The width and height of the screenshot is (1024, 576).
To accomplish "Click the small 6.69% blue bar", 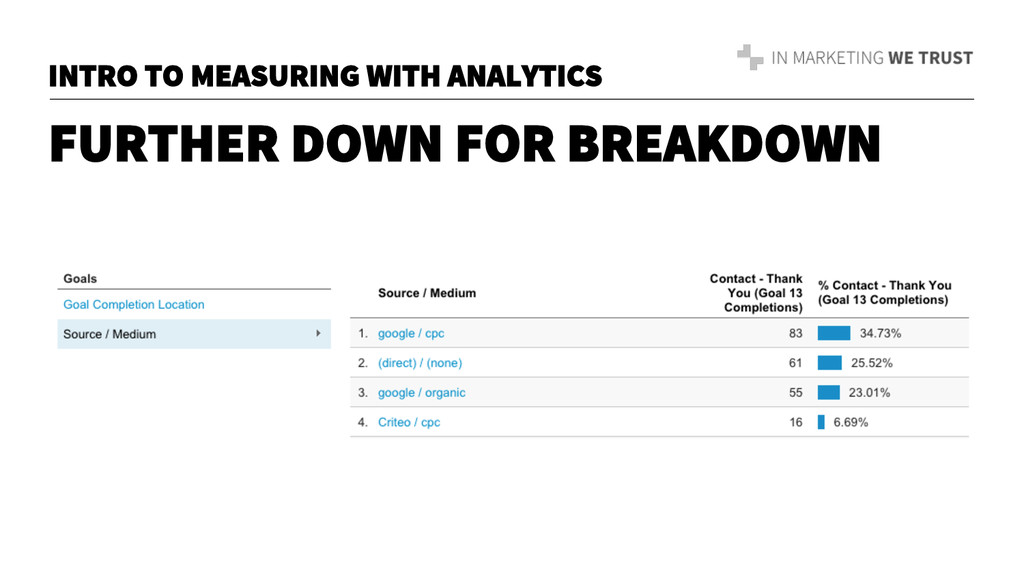I will (821, 422).
